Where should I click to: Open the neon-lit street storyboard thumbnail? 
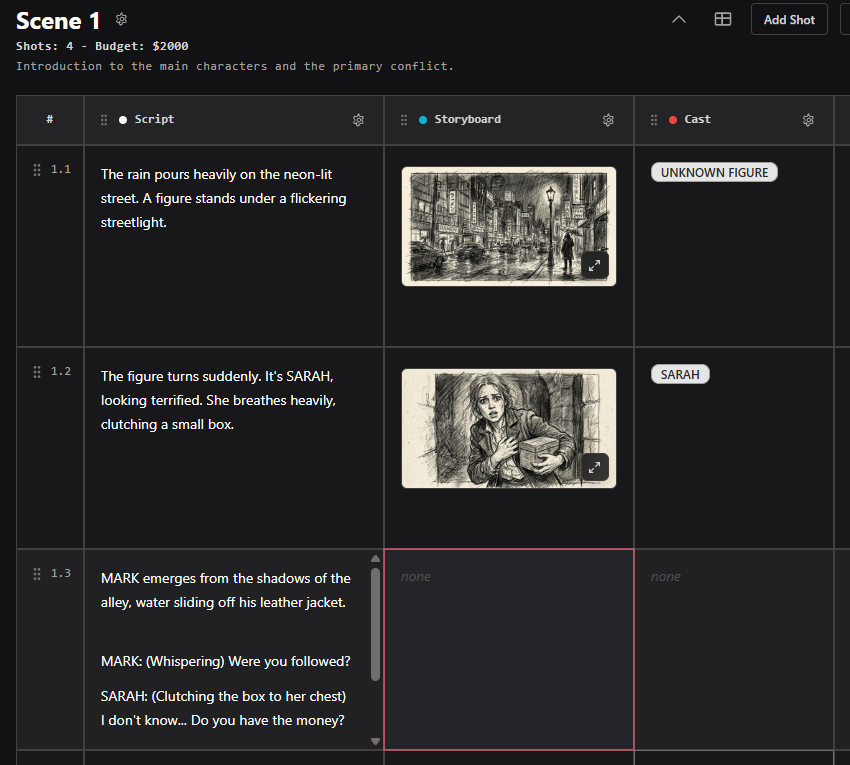(x=508, y=226)
